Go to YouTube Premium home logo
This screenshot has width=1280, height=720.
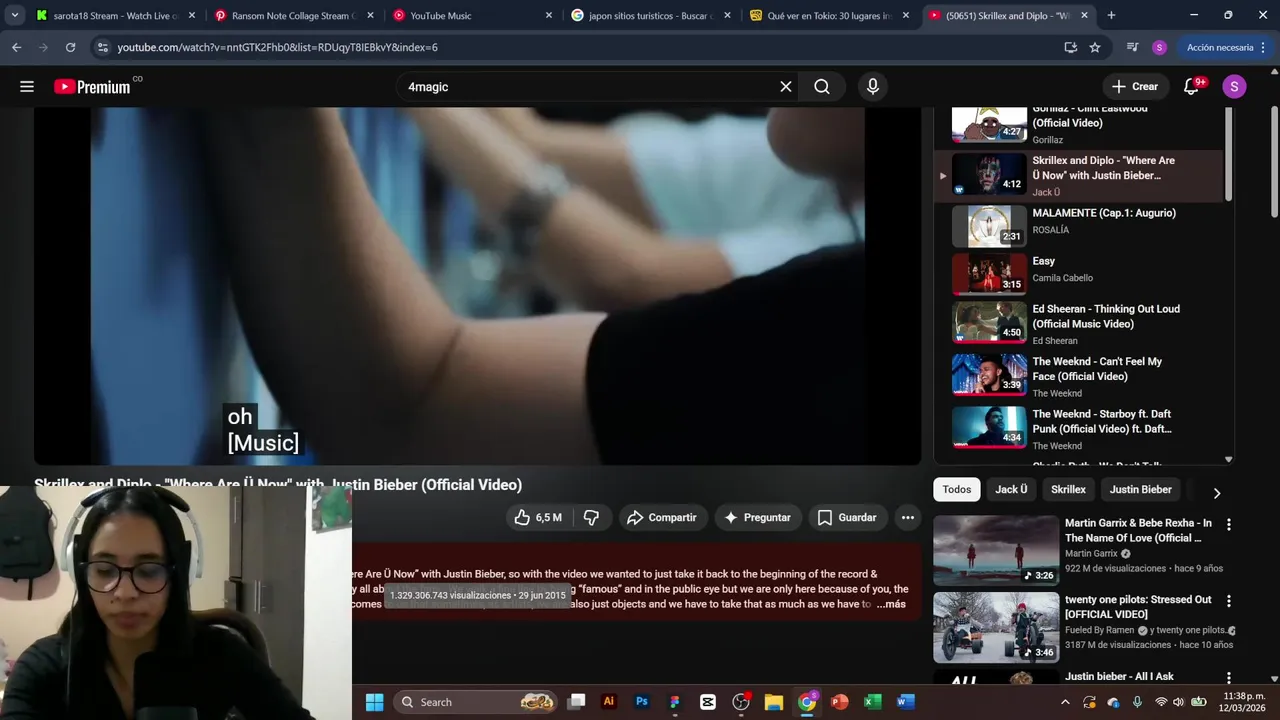[x=92, y=87]
